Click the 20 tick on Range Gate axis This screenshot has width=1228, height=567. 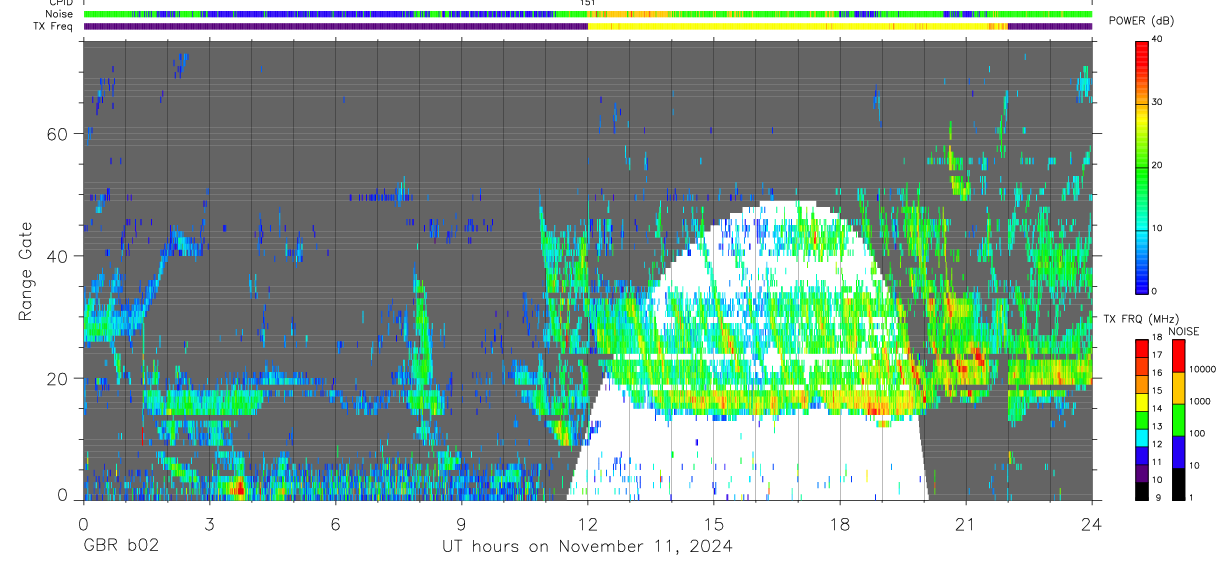[58, 378]
